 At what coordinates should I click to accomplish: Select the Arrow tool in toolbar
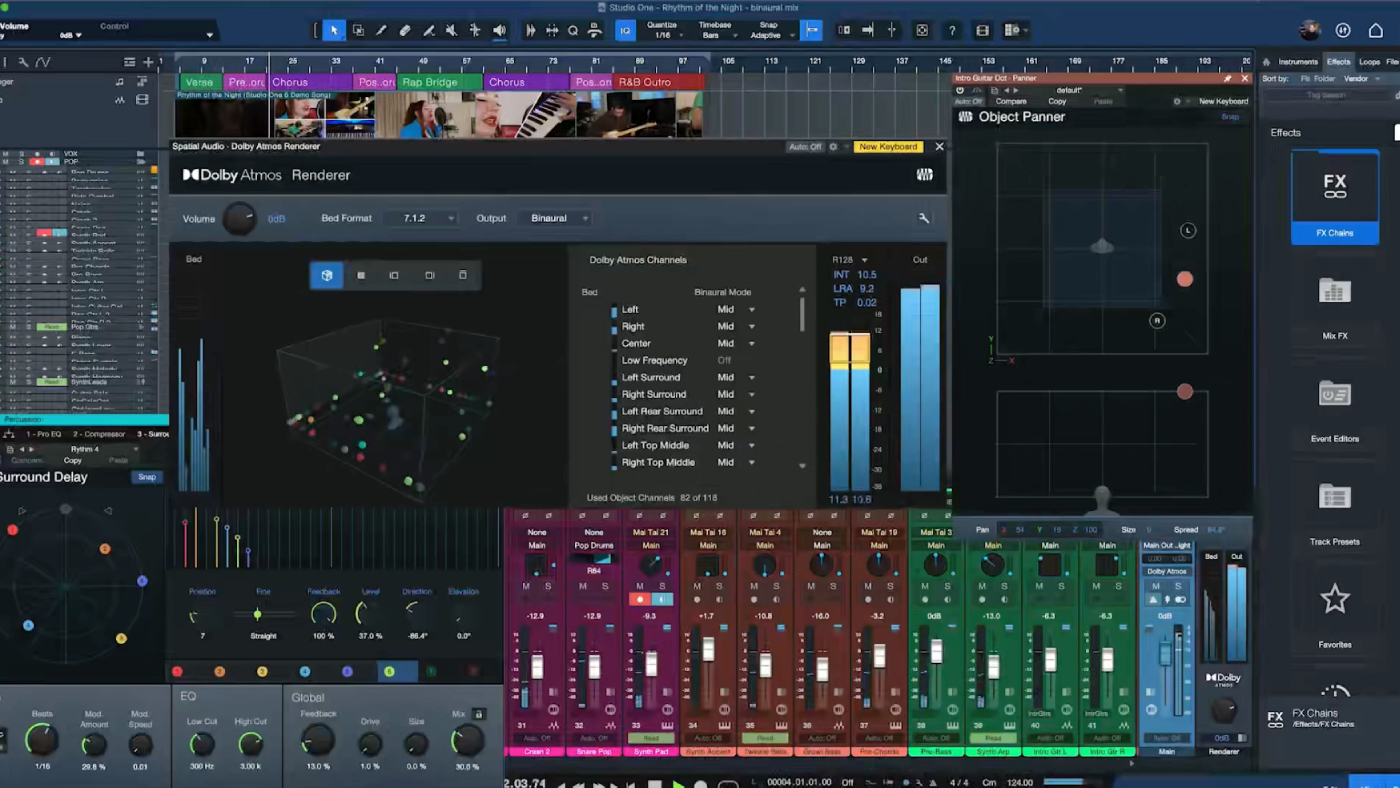(x=334, y=31)
